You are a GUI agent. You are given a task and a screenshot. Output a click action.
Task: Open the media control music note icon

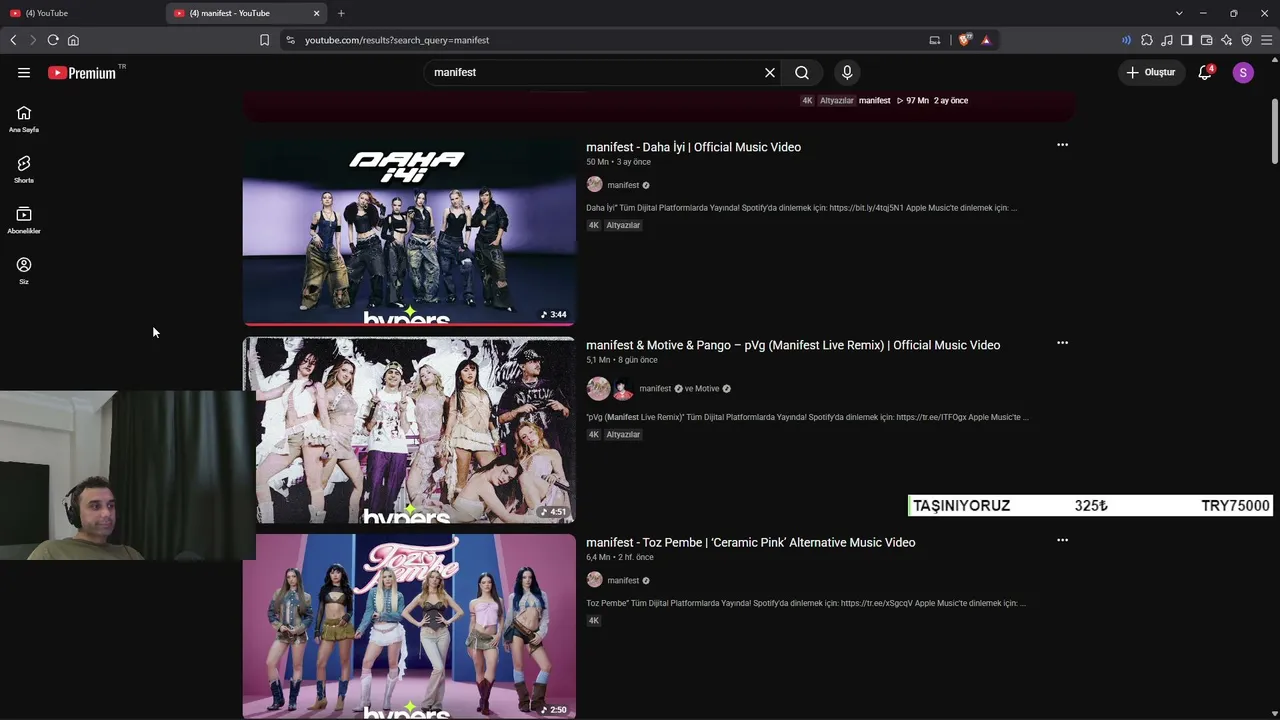(1167, 40)
